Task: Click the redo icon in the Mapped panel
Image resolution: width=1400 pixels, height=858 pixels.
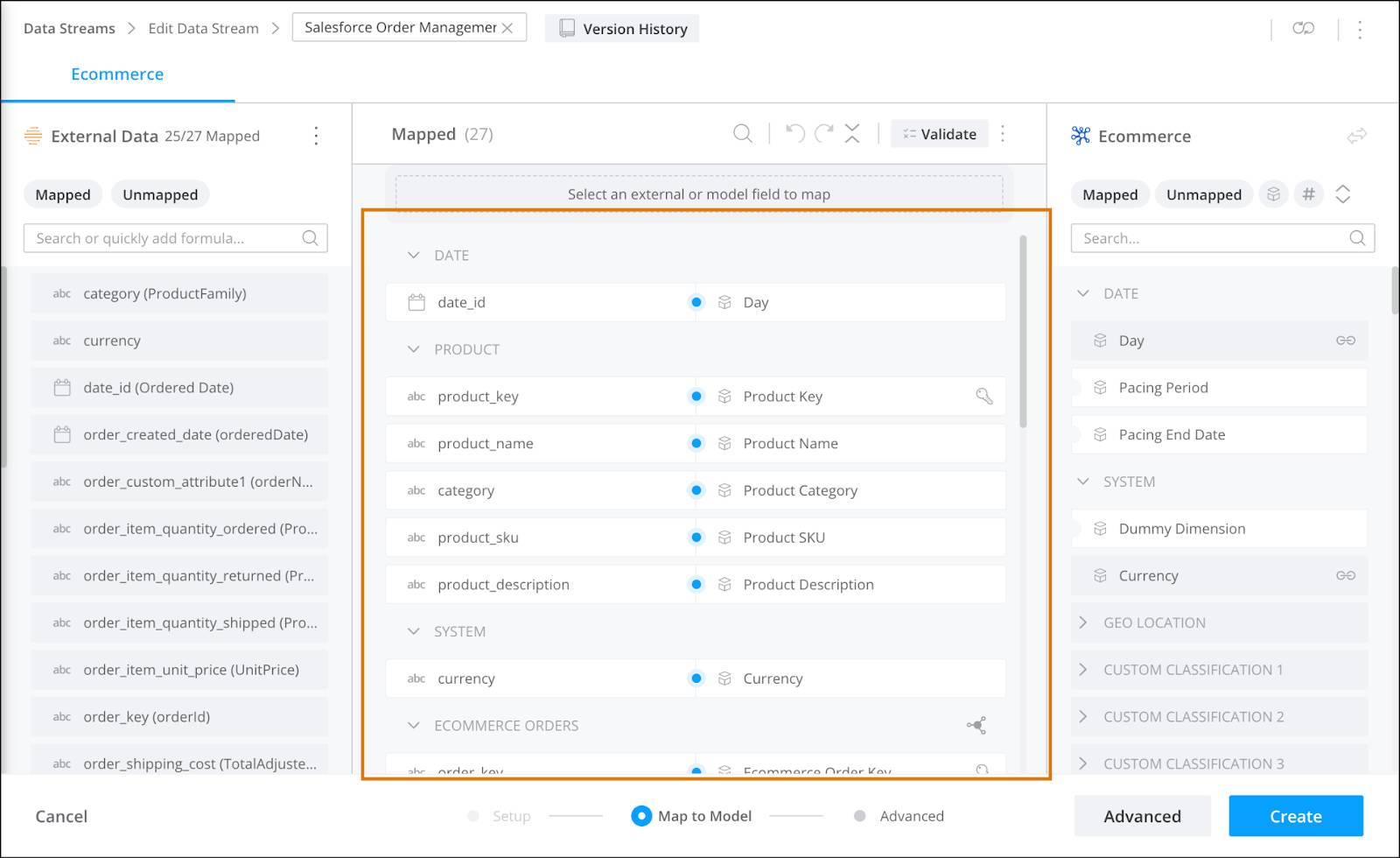Action: click(x=823, y=133)
